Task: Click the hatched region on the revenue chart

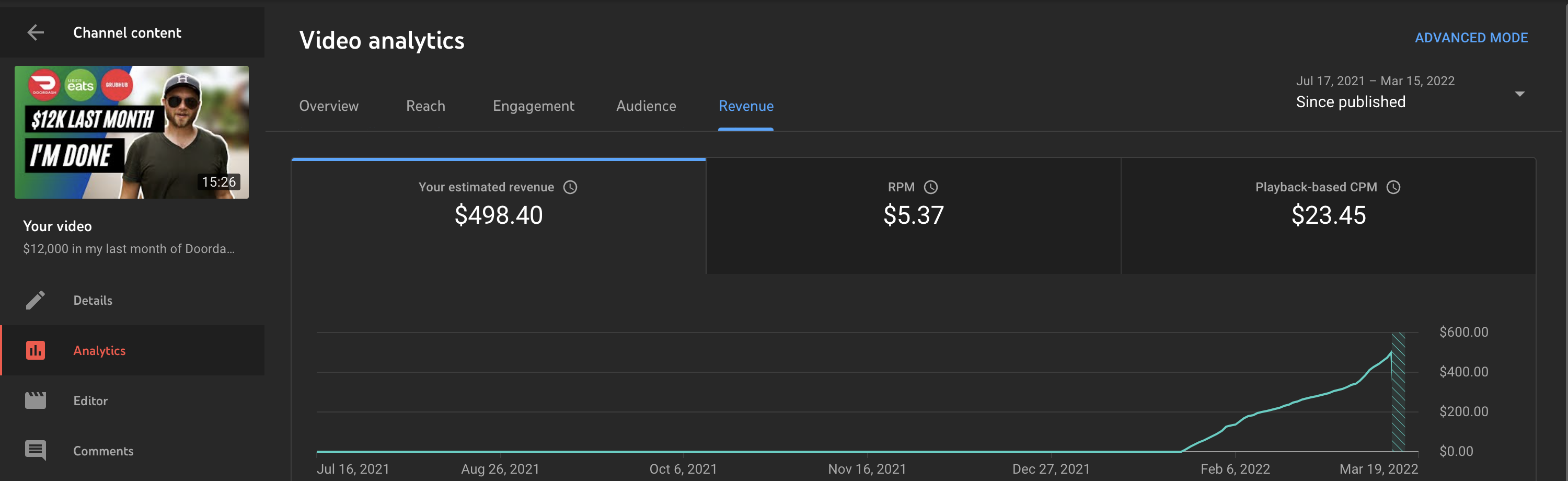Action: (1398, 392)
